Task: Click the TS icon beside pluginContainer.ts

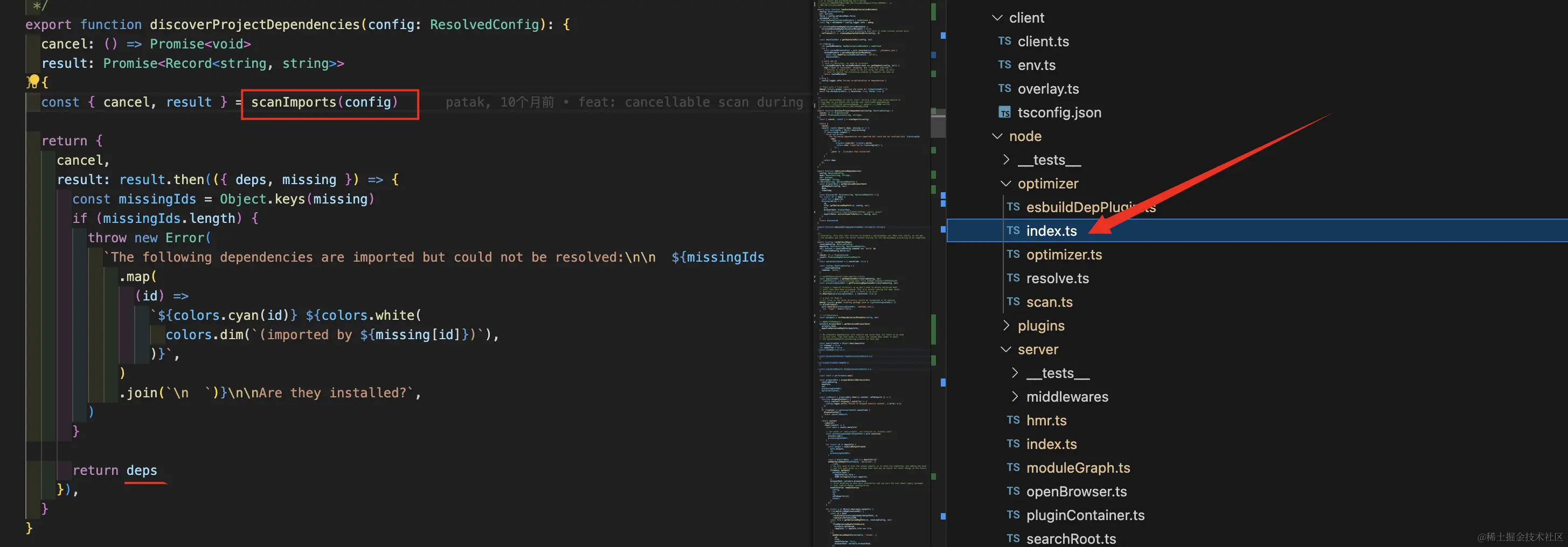Action: (x=1013, y=515)
